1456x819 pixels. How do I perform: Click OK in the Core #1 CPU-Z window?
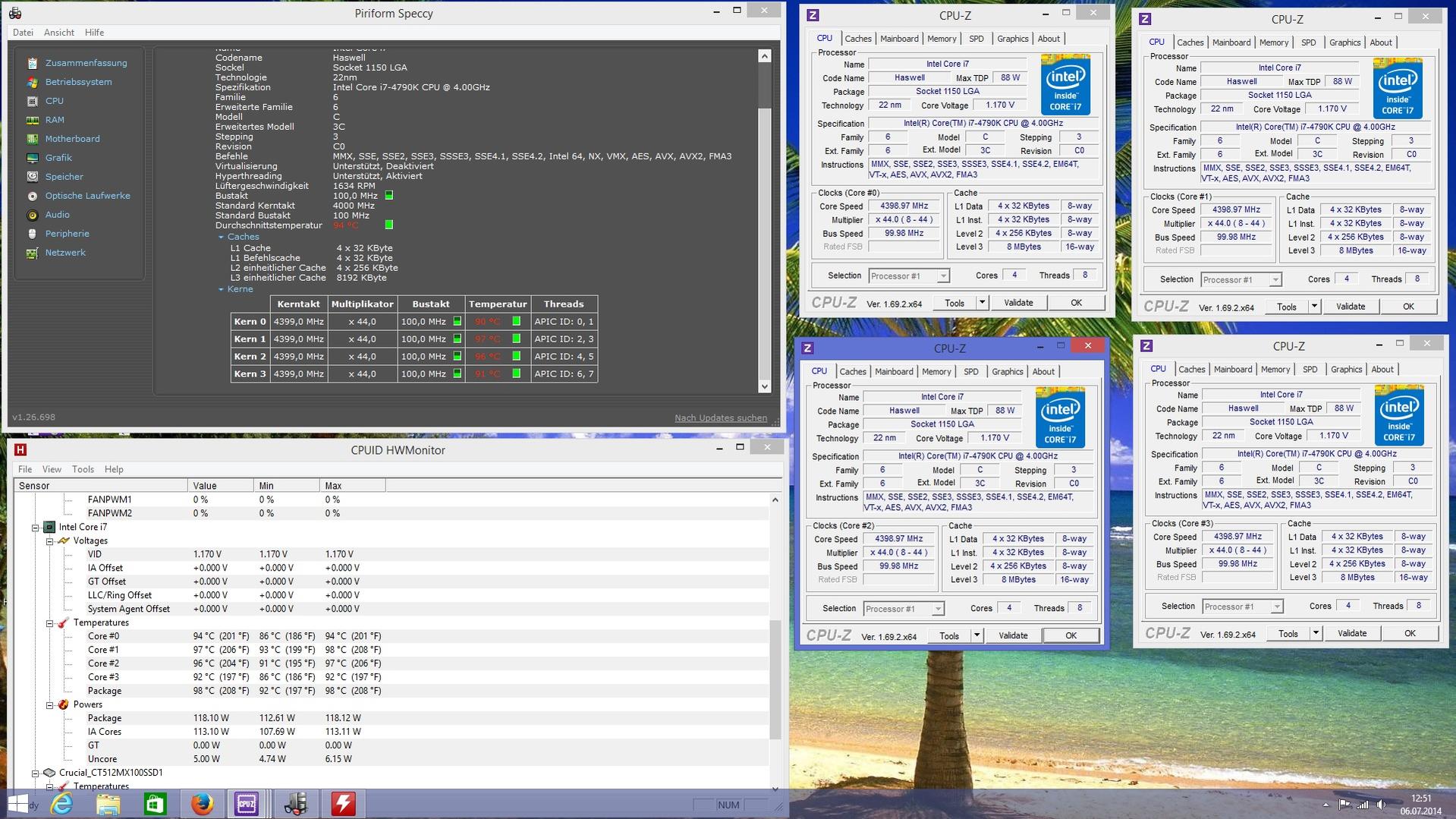tap(1408, 307)
